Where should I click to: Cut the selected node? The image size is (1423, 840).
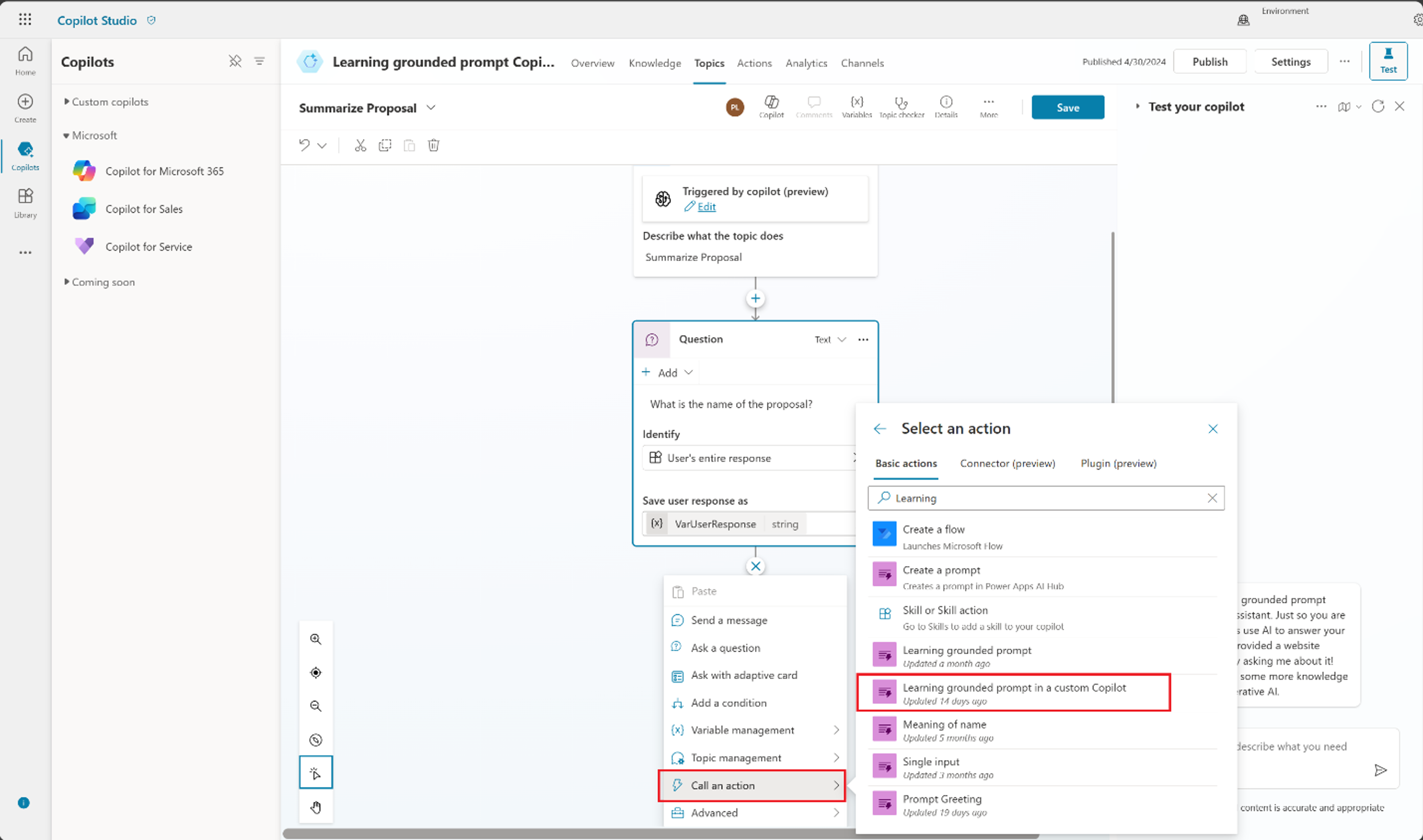[x=360, y=146]
